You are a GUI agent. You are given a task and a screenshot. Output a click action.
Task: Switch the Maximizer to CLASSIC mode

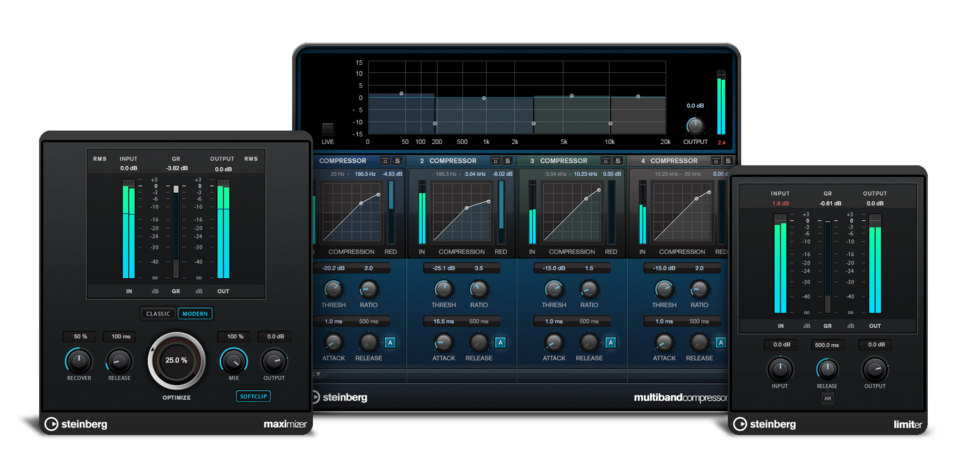(x=158, y=314)
